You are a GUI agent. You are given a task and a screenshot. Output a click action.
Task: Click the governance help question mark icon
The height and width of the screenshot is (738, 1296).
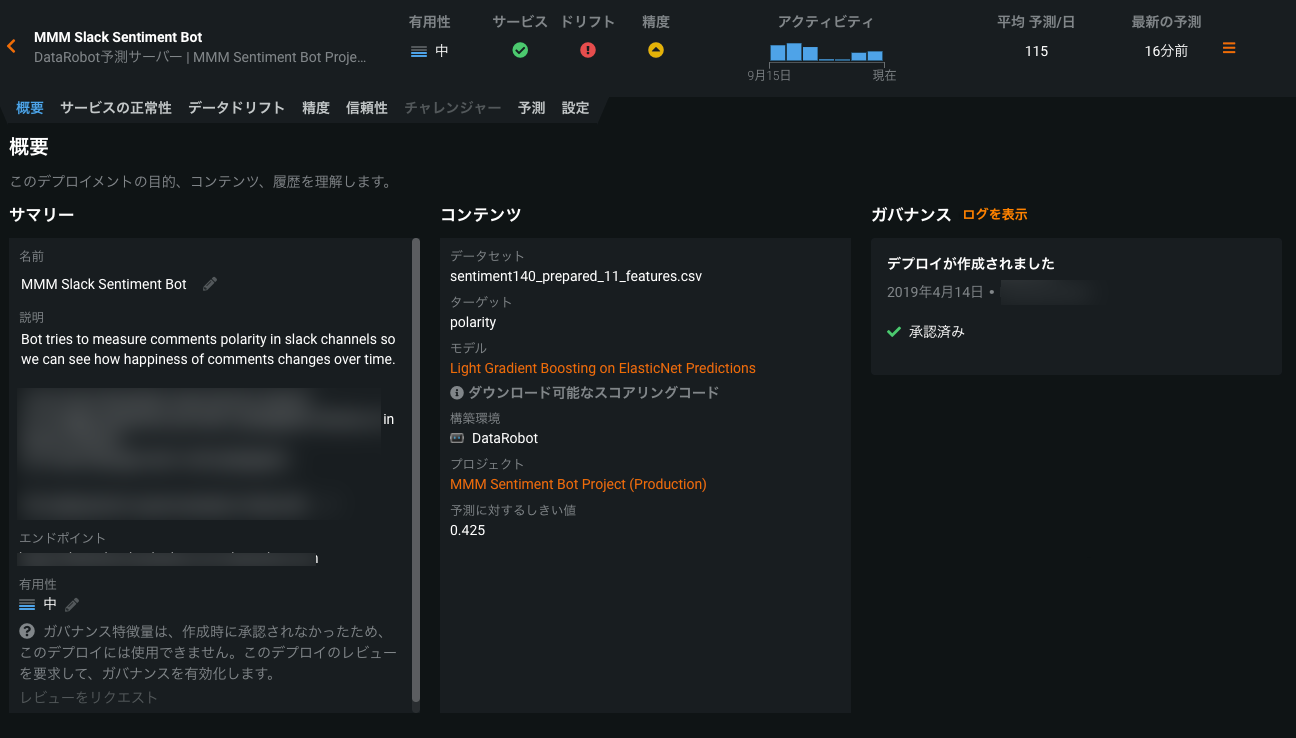(28, 632)
